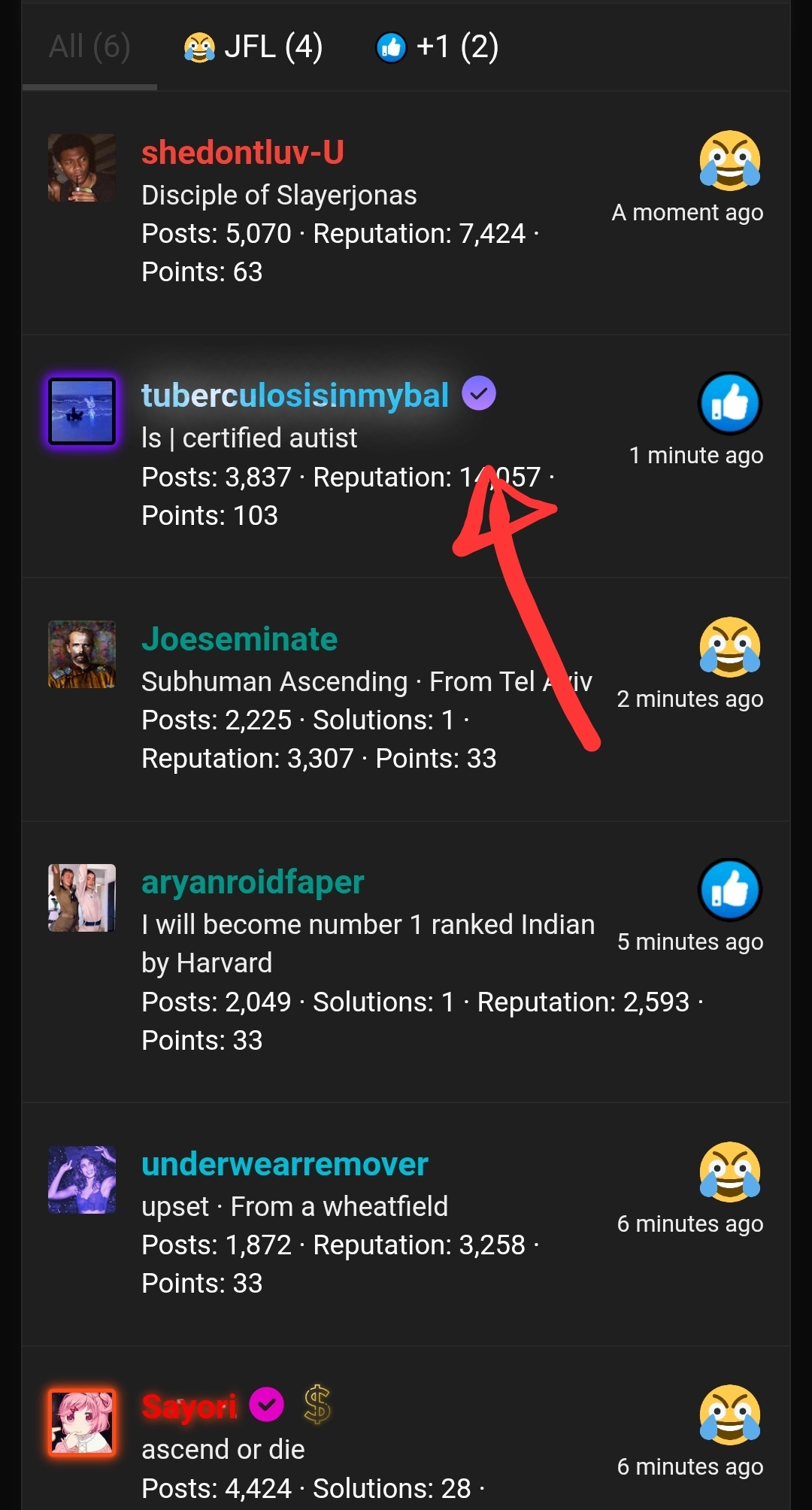Open underwearremover's profile

tap(286, 1163)
